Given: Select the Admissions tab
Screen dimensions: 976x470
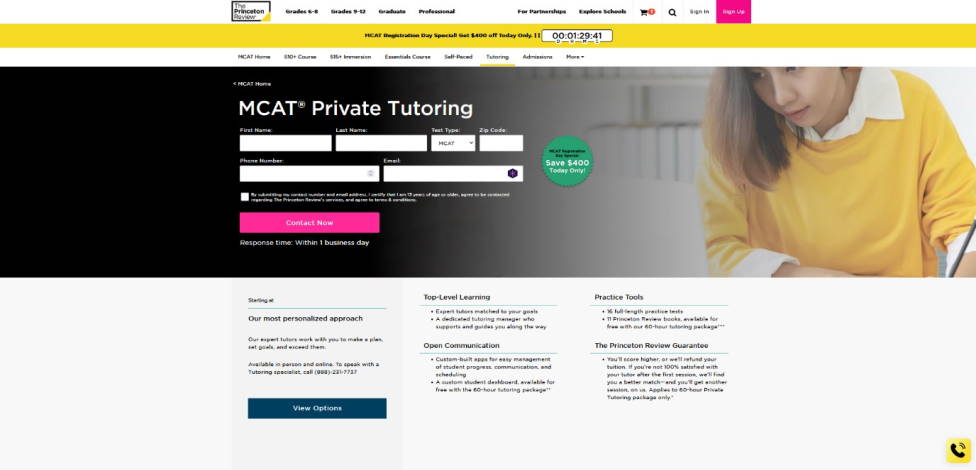Looking at the screenshot, I should [537, 57].
